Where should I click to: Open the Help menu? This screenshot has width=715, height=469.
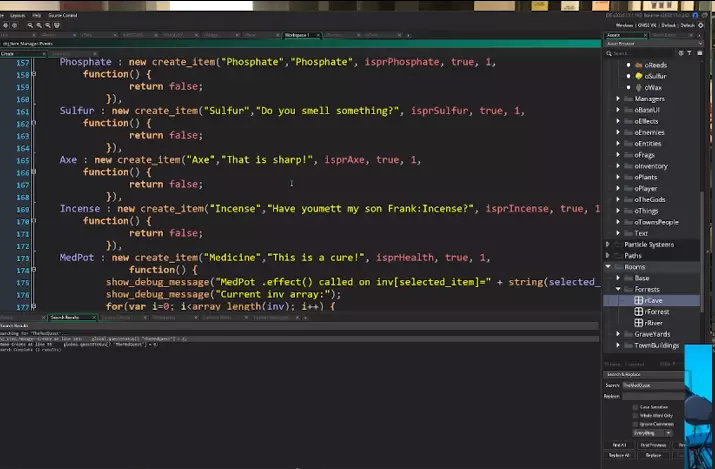point(36,15)
